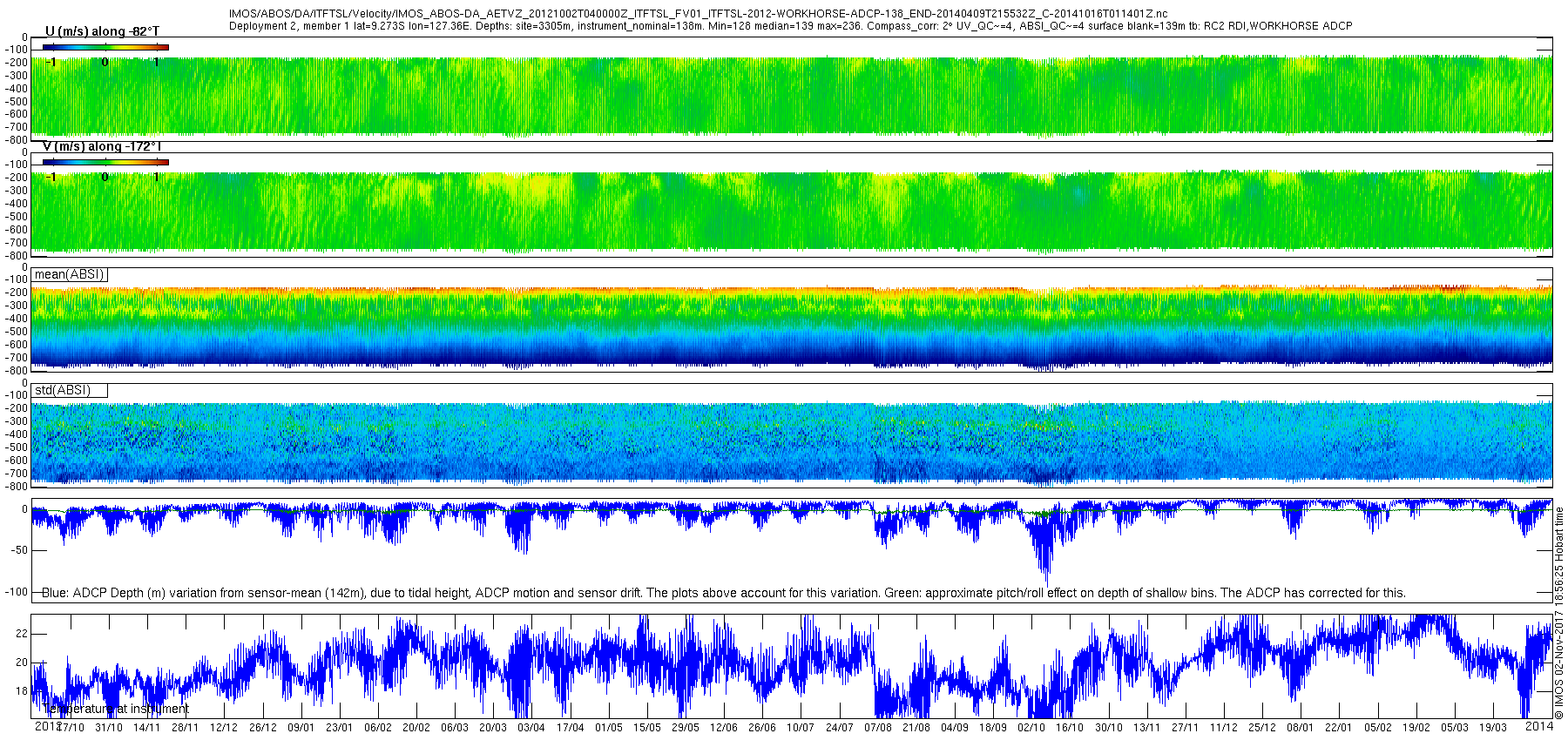This screenshot has width=1568, height=740.
Task: Select the 'U (m/s) along -82°T' panel label
Action: point(102,31)
